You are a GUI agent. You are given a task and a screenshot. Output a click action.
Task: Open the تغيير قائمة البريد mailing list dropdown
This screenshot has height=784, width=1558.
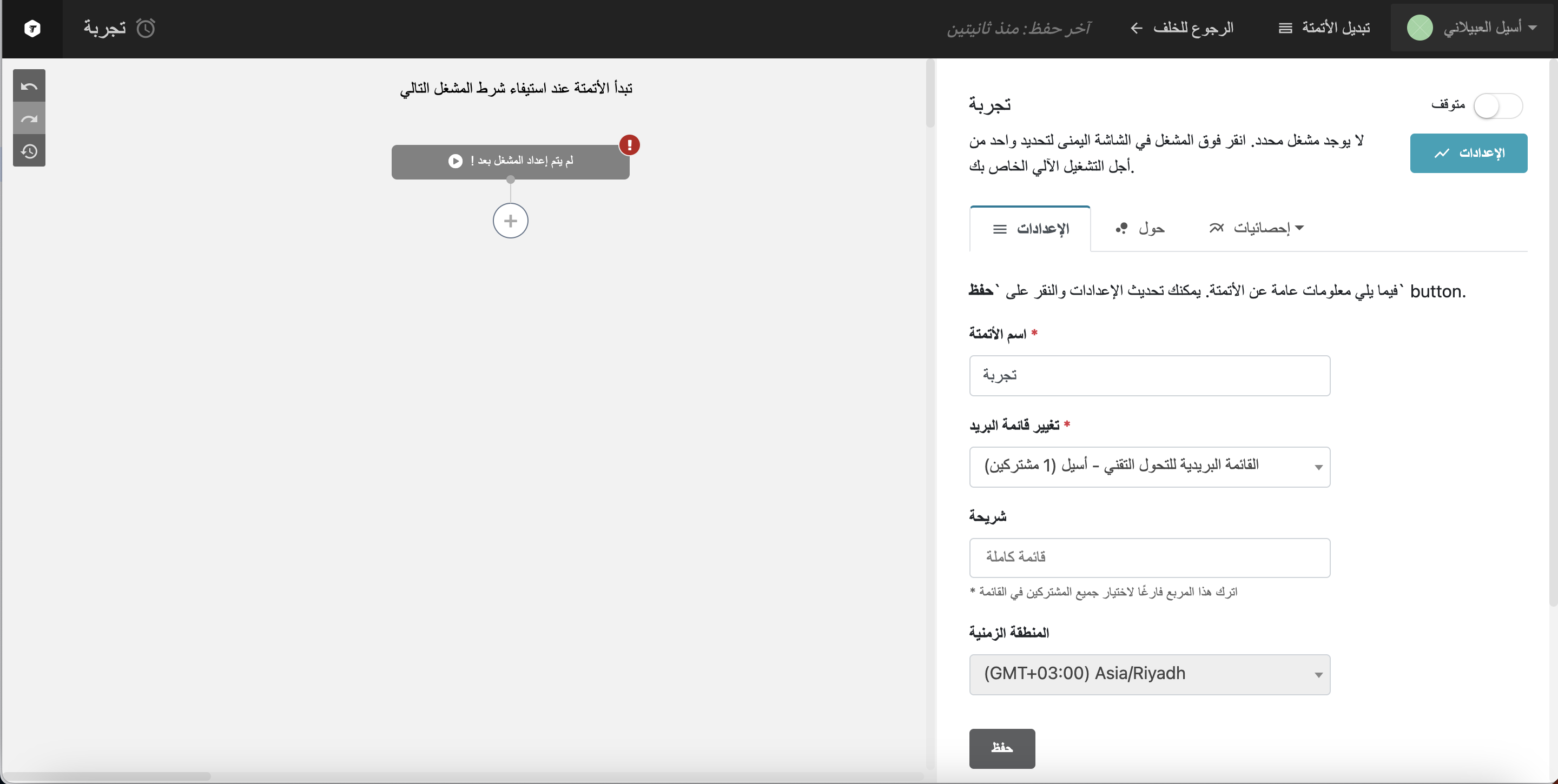tap(1149, 467)
